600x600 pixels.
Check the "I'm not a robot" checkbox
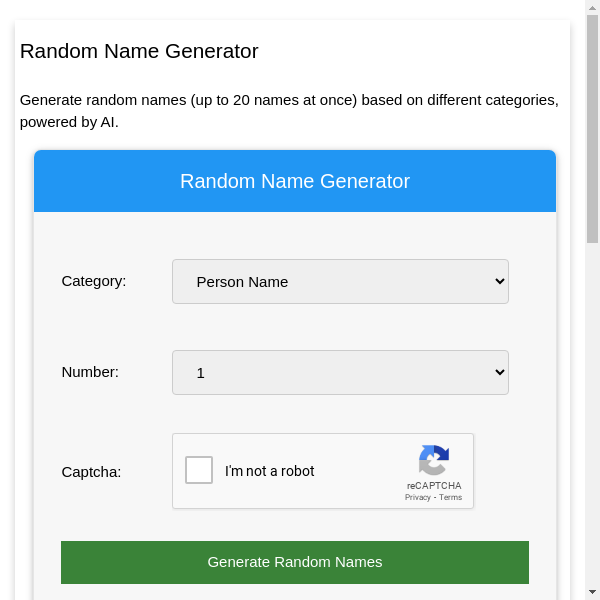(x=199, y=470)
